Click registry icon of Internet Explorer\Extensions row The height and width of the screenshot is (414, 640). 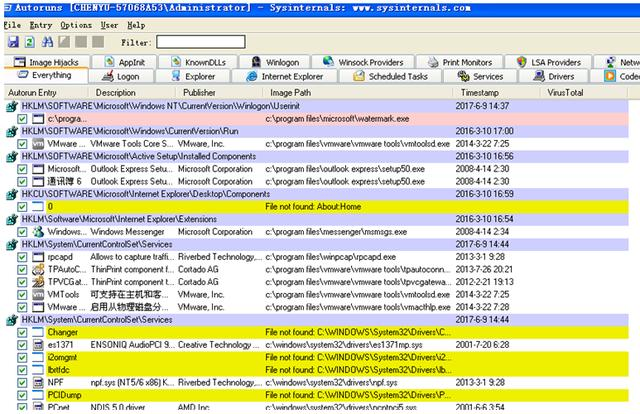coord(11,220)
